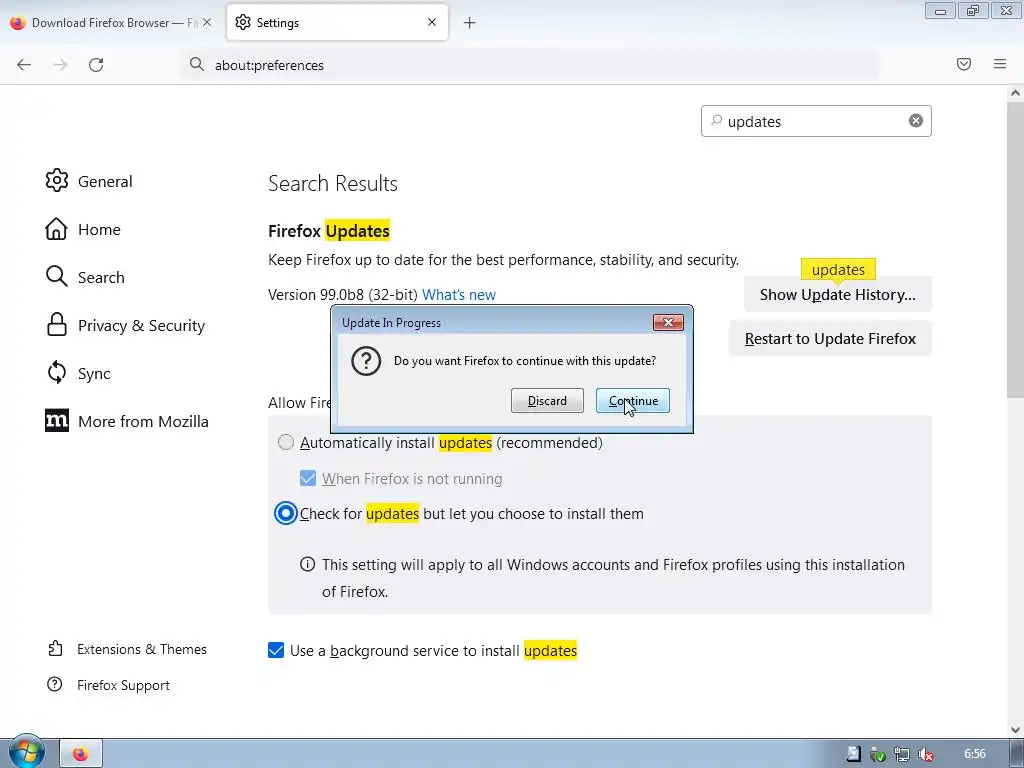Select Automatically install updates radio button
Screen dimensions: 1024x768
[x=286, y=442]
